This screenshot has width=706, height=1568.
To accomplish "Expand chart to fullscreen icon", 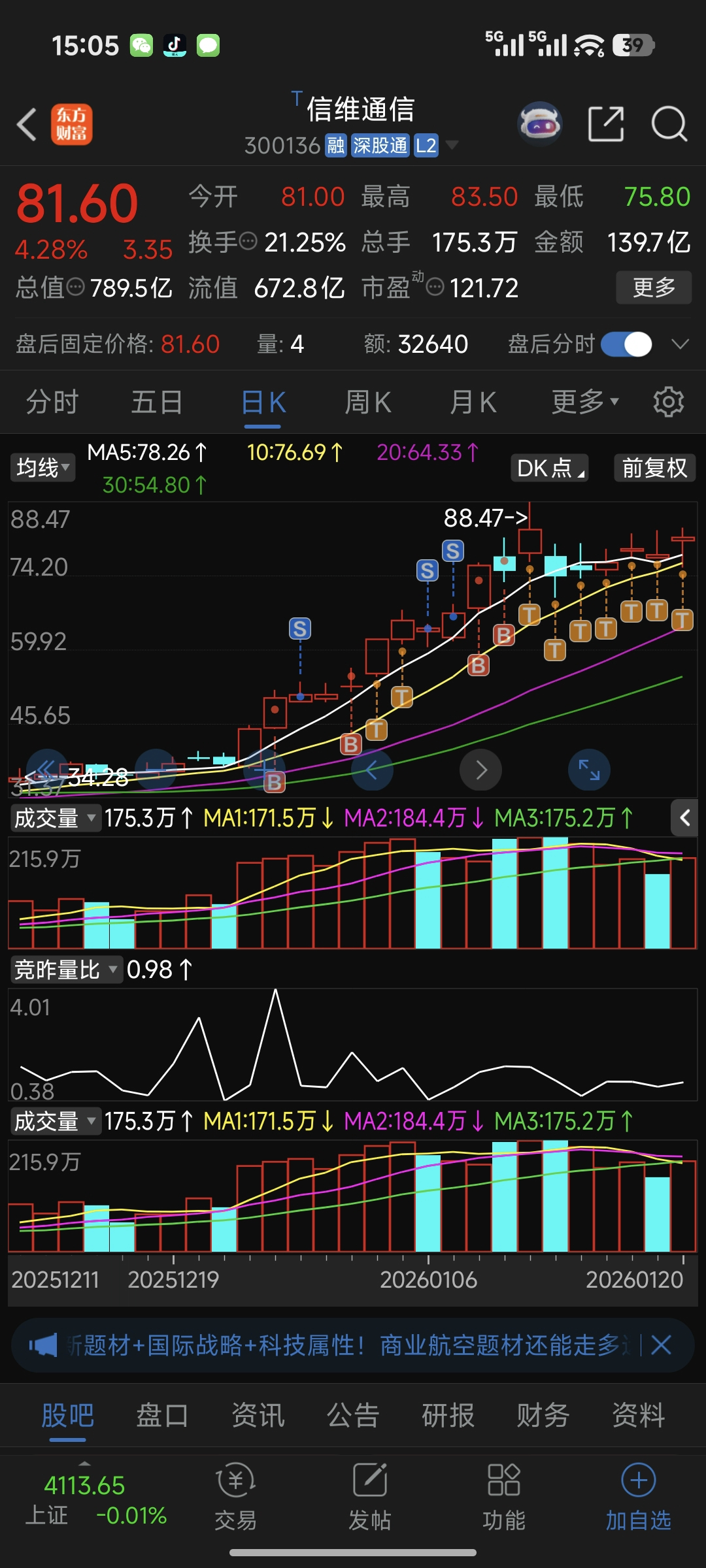I will click(589, 770).
